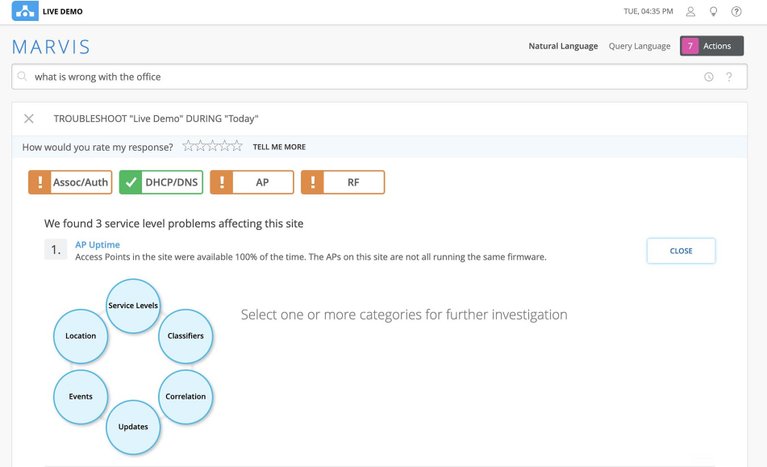Dismiss troubleshoot result with X icon

pyautogui.click(x=29, y=118)
